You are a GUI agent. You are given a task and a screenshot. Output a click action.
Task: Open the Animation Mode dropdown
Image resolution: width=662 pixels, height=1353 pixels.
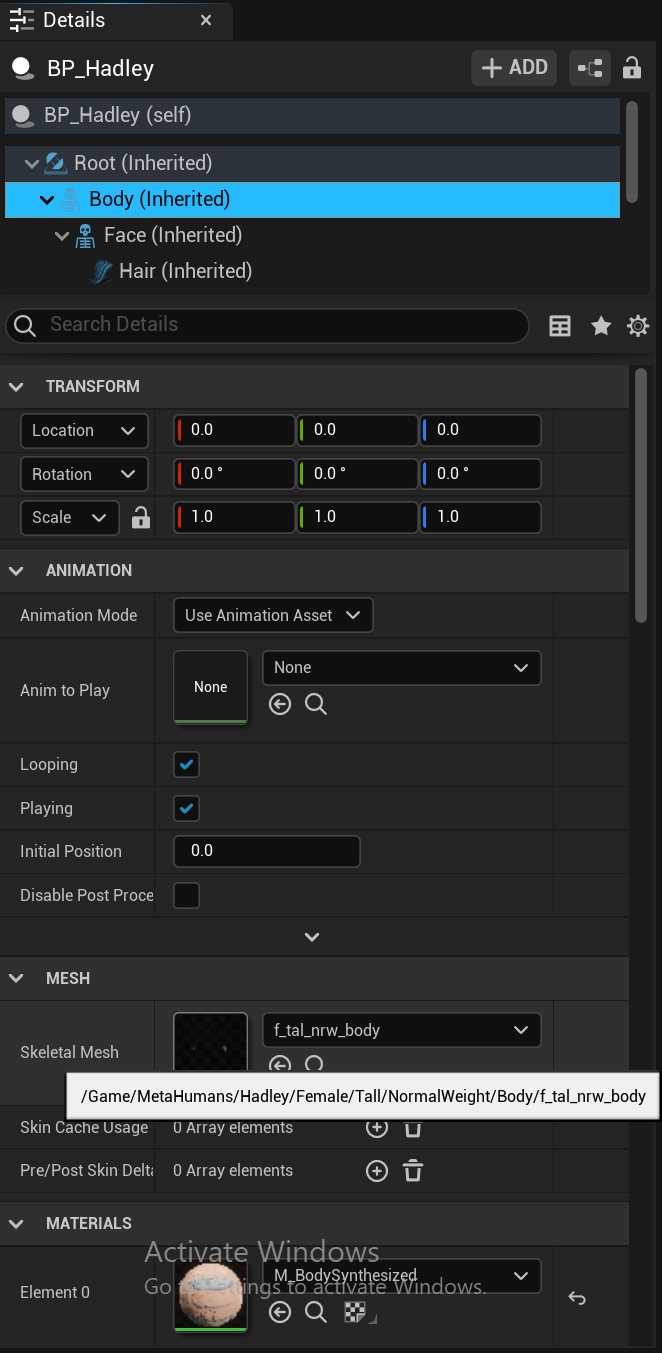[x=273, y=615]
